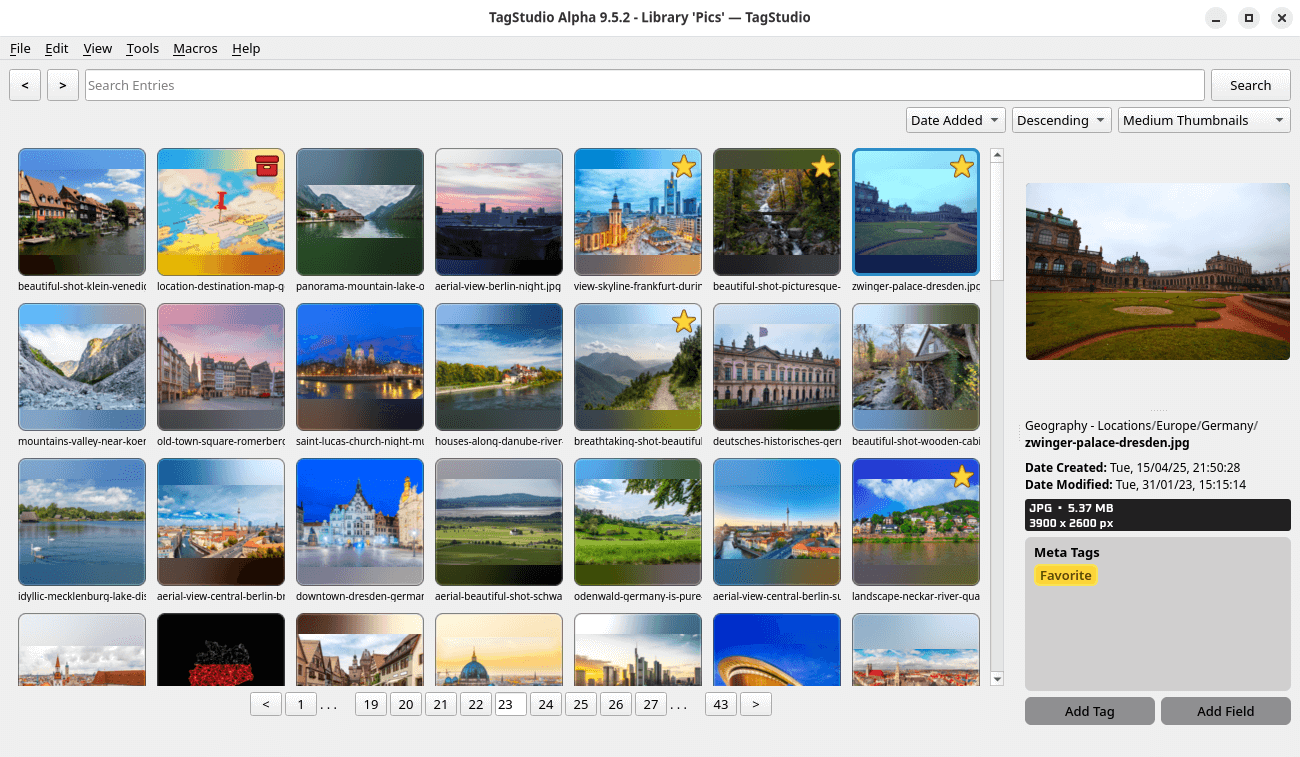Viewport: 1300px width, 757px height.
Task: Click the large zwinger palace preview image
Action: point(1158,271)
